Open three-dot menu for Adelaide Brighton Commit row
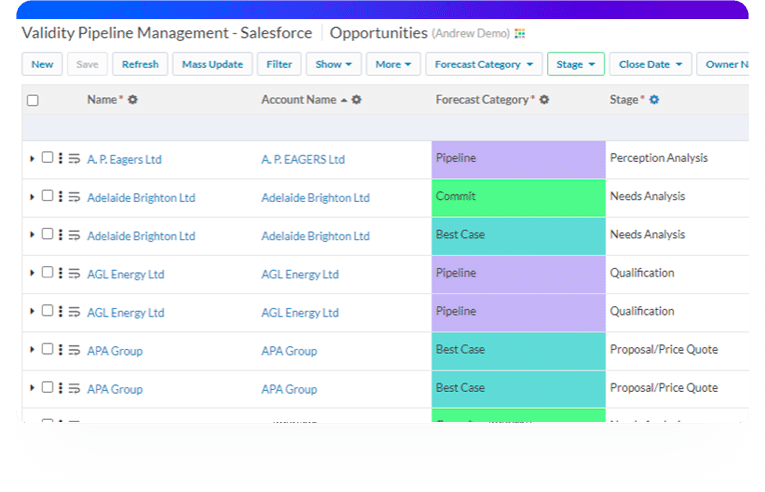 pos(60,196)
